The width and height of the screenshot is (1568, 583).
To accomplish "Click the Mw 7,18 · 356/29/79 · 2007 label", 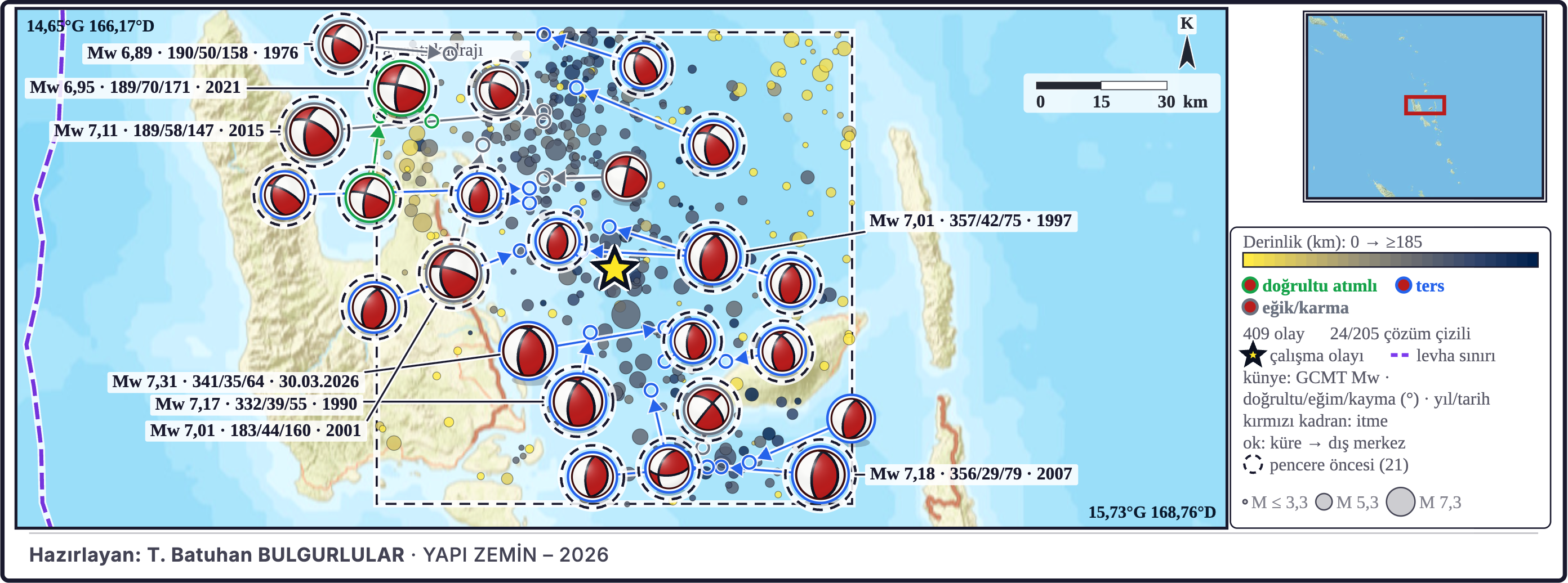I will click(971, 474).
